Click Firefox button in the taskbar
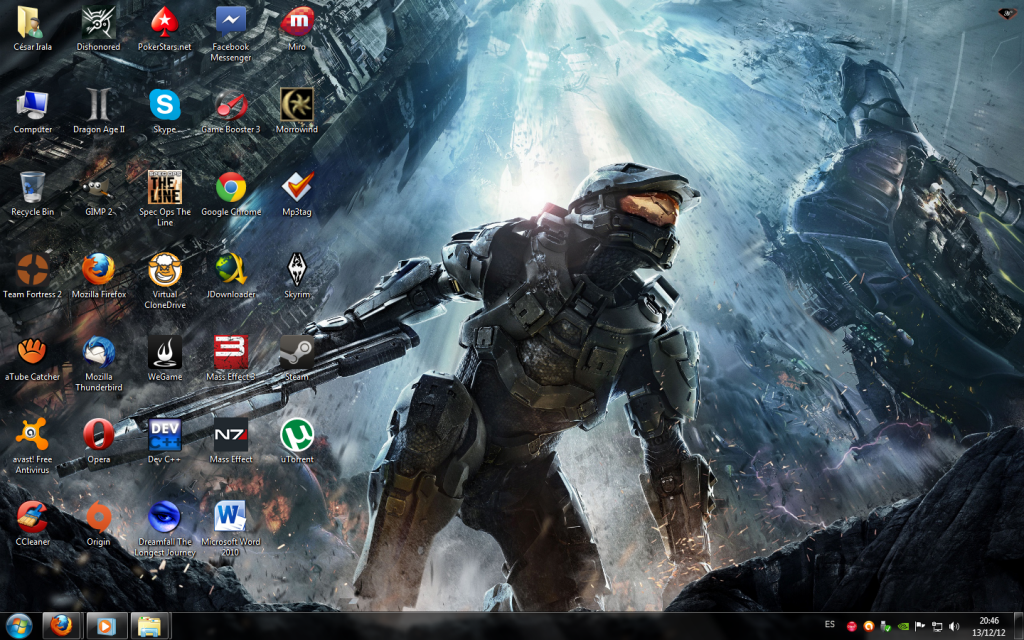The image size is (1024, 640). point(62,625)
